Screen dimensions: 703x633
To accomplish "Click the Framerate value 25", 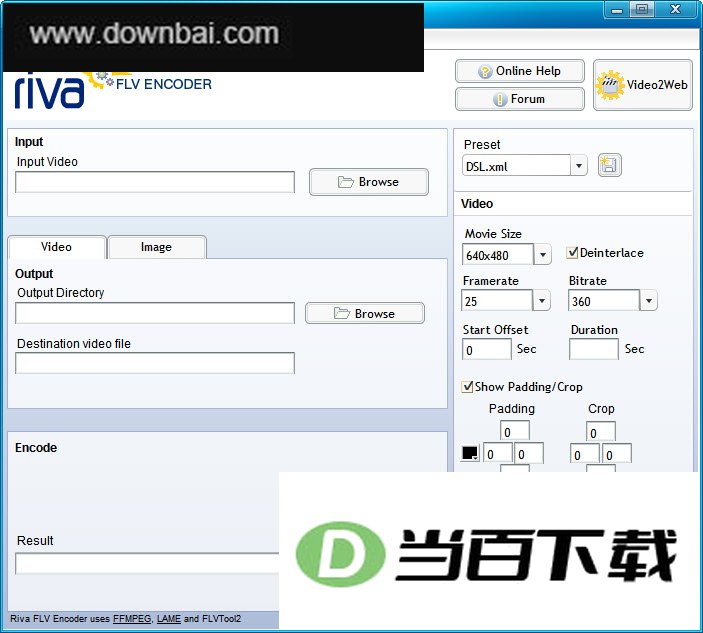I will tap(497, 301).
